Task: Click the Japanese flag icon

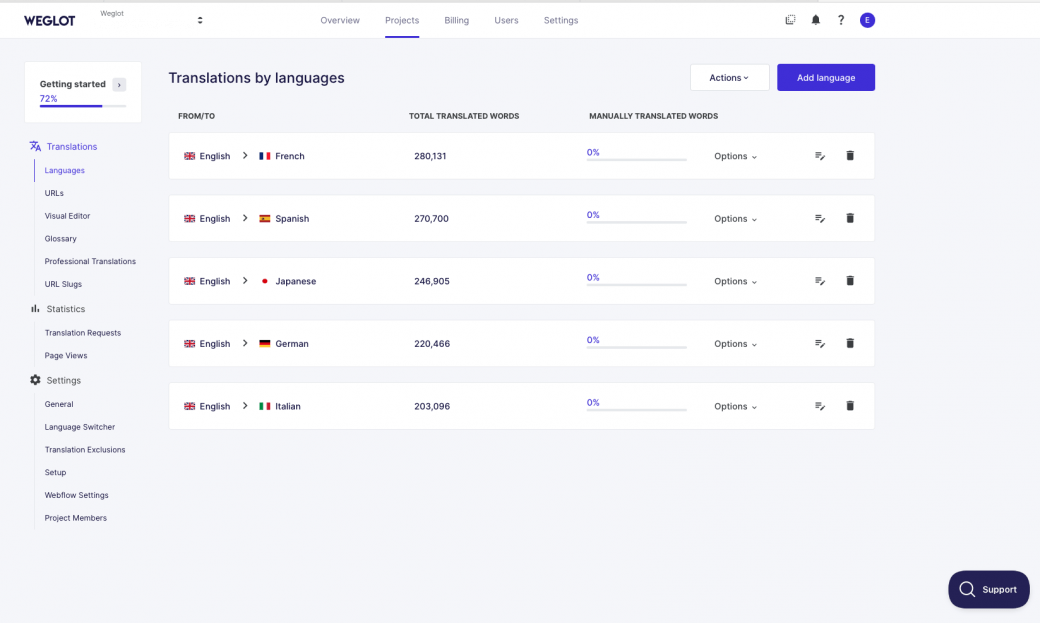Action: (x=265, y=281)
